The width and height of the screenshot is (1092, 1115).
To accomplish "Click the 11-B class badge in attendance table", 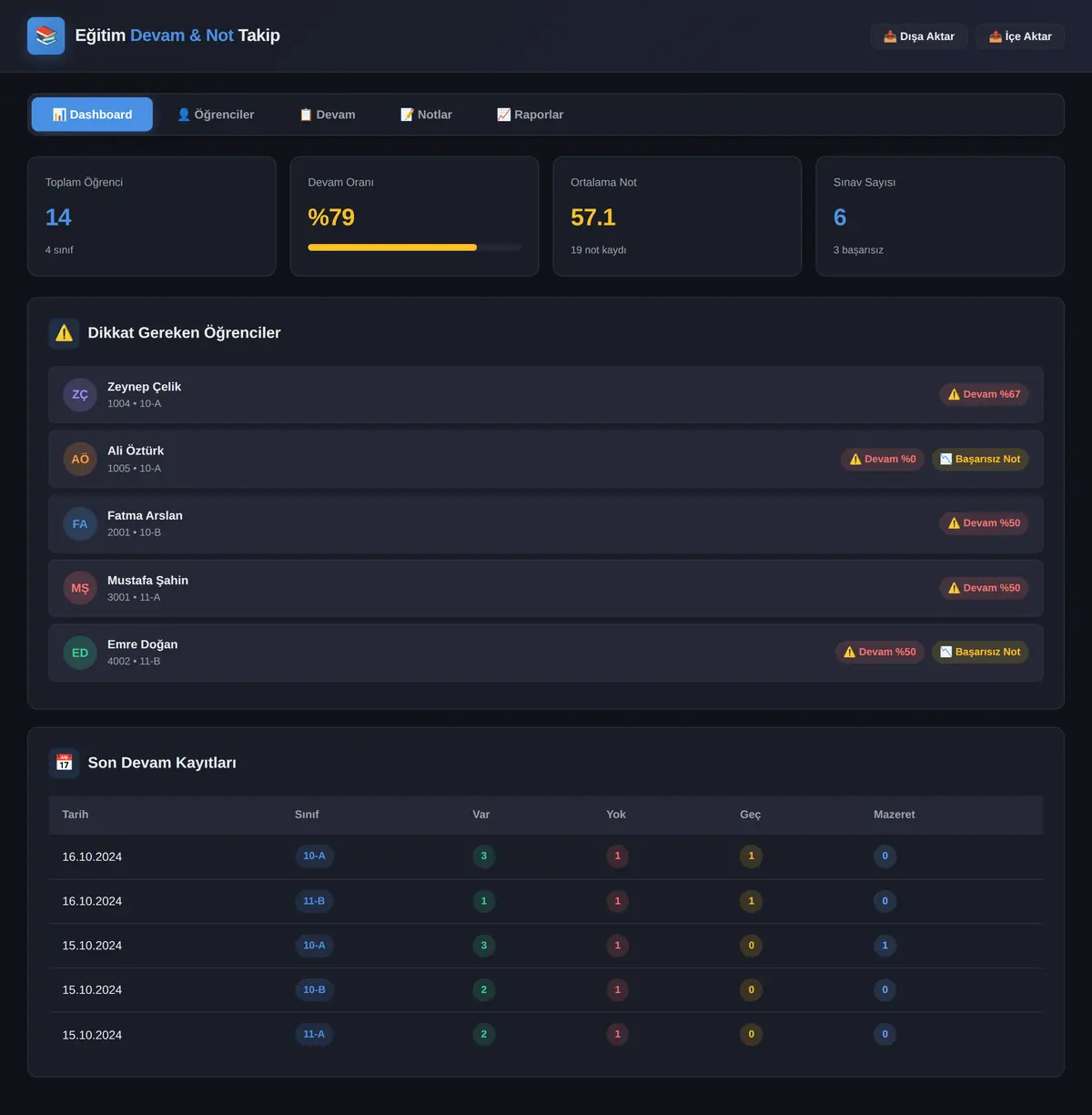I will pyautogui.click(x=314, y=901).
